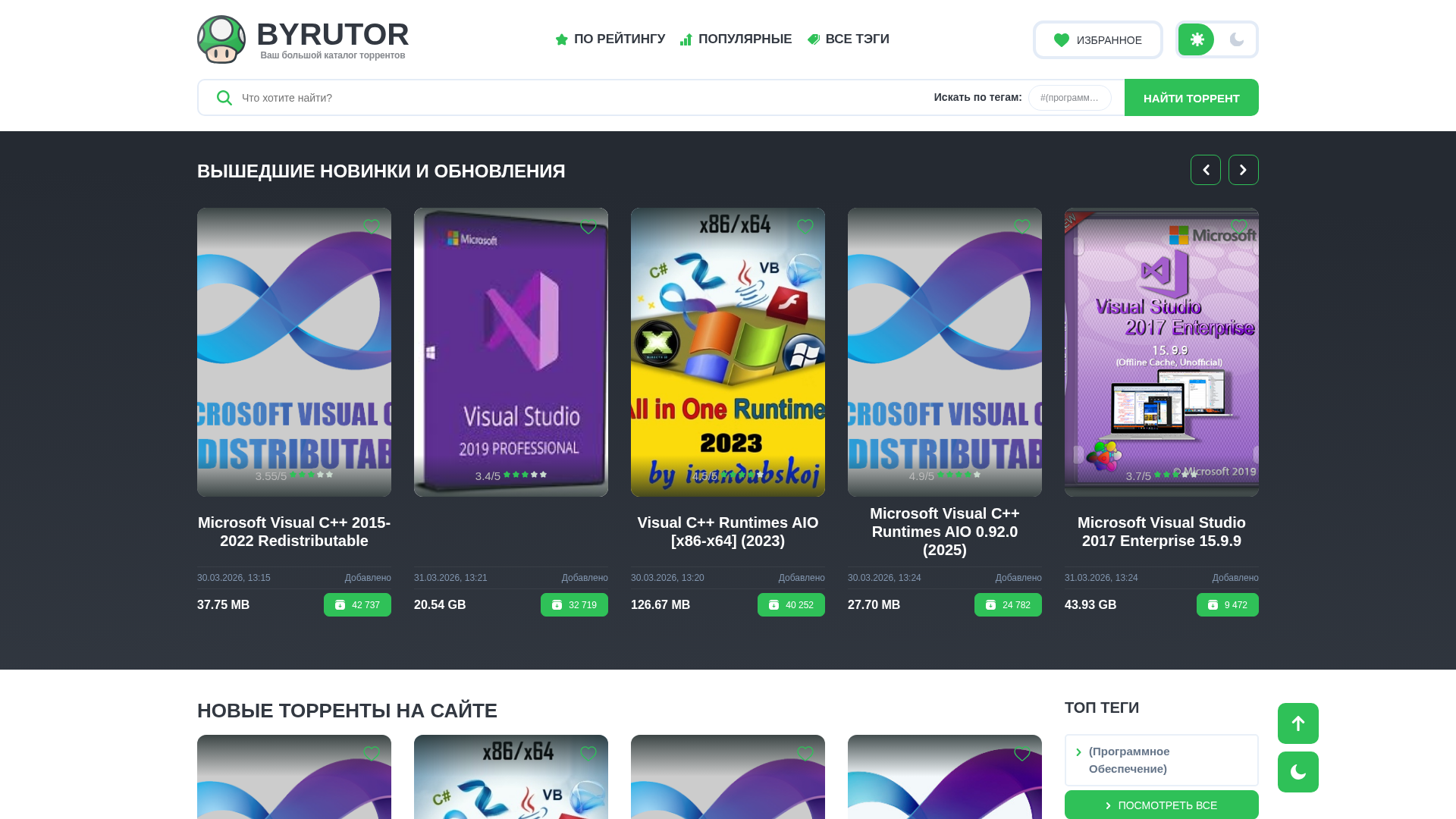Click the 20.54 GB file size
Image resolution: width=1456 pixels, height=819 pixels.
(x=440, y=605)
